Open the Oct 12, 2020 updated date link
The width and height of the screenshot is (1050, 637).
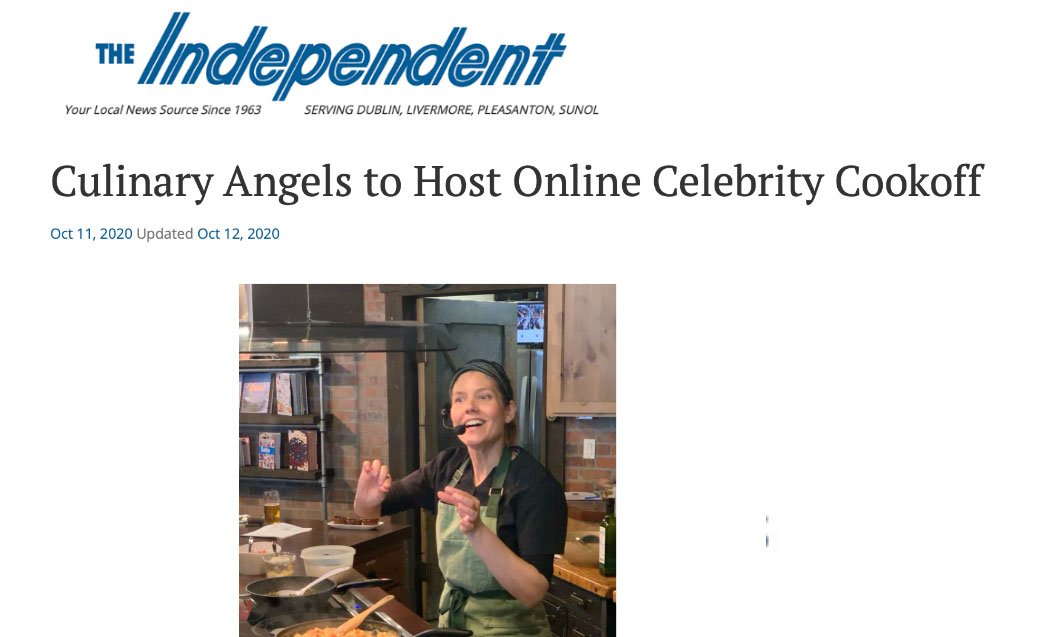tap(238, 234)
